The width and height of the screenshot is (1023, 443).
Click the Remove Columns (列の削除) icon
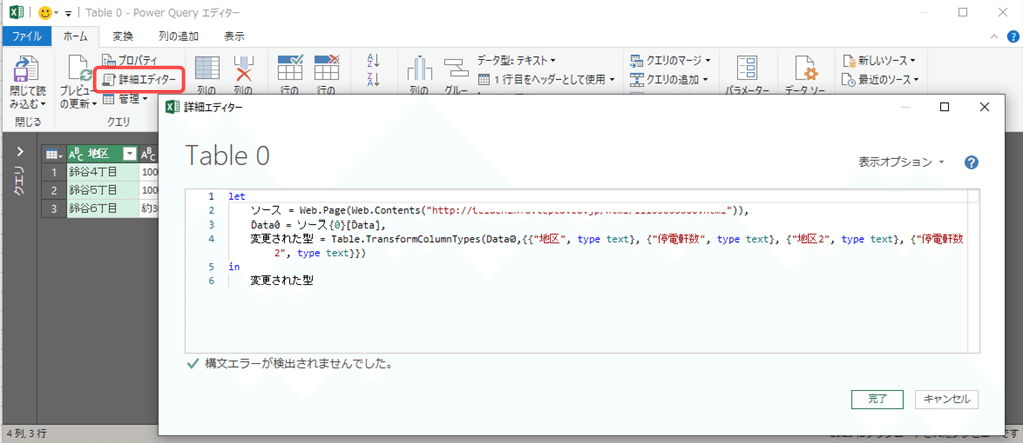[x=243, y=69]
